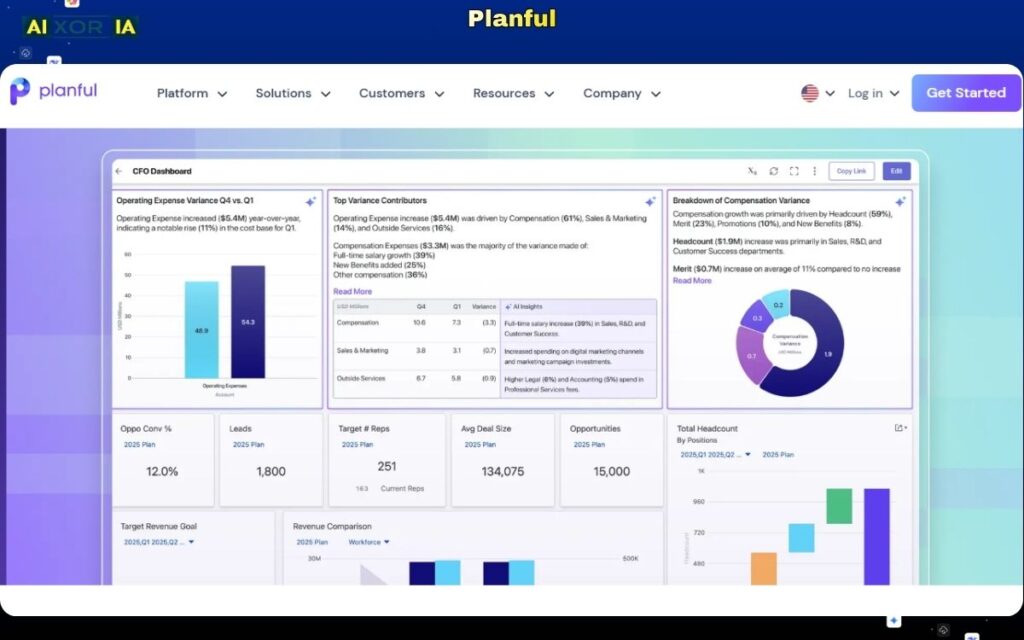Open the three-dot menu beside the Edit button
This screenshot has width=1024, height=640.
pos(815,171)
